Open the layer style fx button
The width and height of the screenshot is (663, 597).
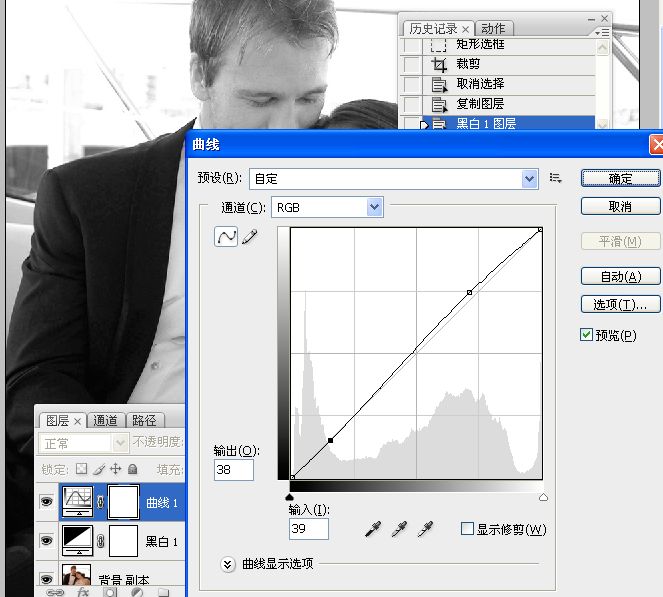point(83,592)
